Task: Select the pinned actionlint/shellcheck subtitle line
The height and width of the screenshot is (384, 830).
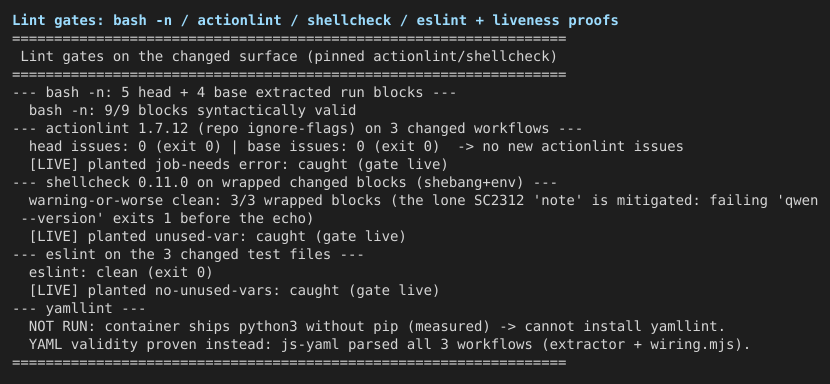Action: (288, 57)
